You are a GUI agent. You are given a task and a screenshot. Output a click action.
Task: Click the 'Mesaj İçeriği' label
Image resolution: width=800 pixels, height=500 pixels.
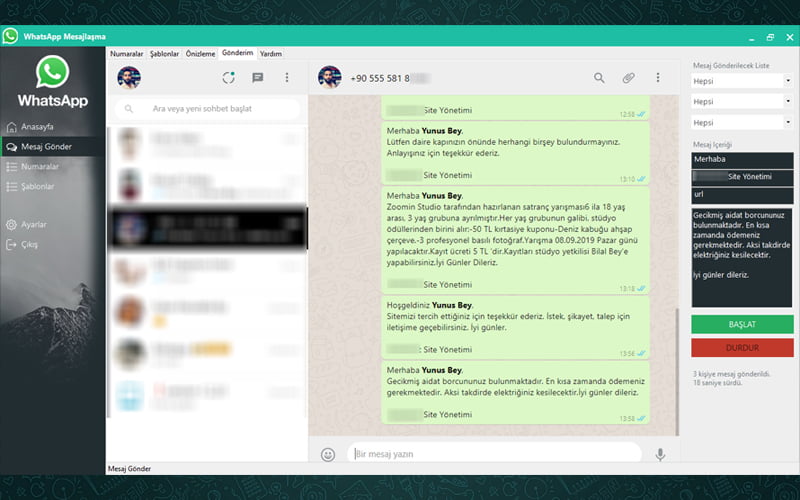712,144
